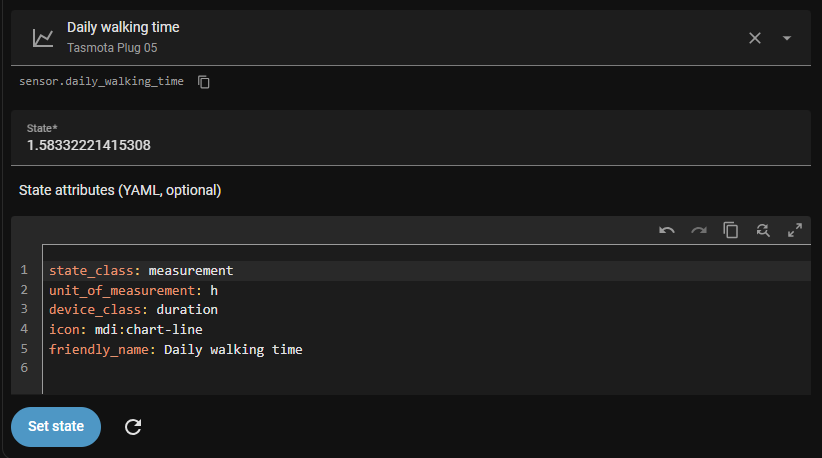This screenshot has width=822, height=458.
Task: Copy the sensor.daily_walking_time entity ID
Action: pos(204,81)
